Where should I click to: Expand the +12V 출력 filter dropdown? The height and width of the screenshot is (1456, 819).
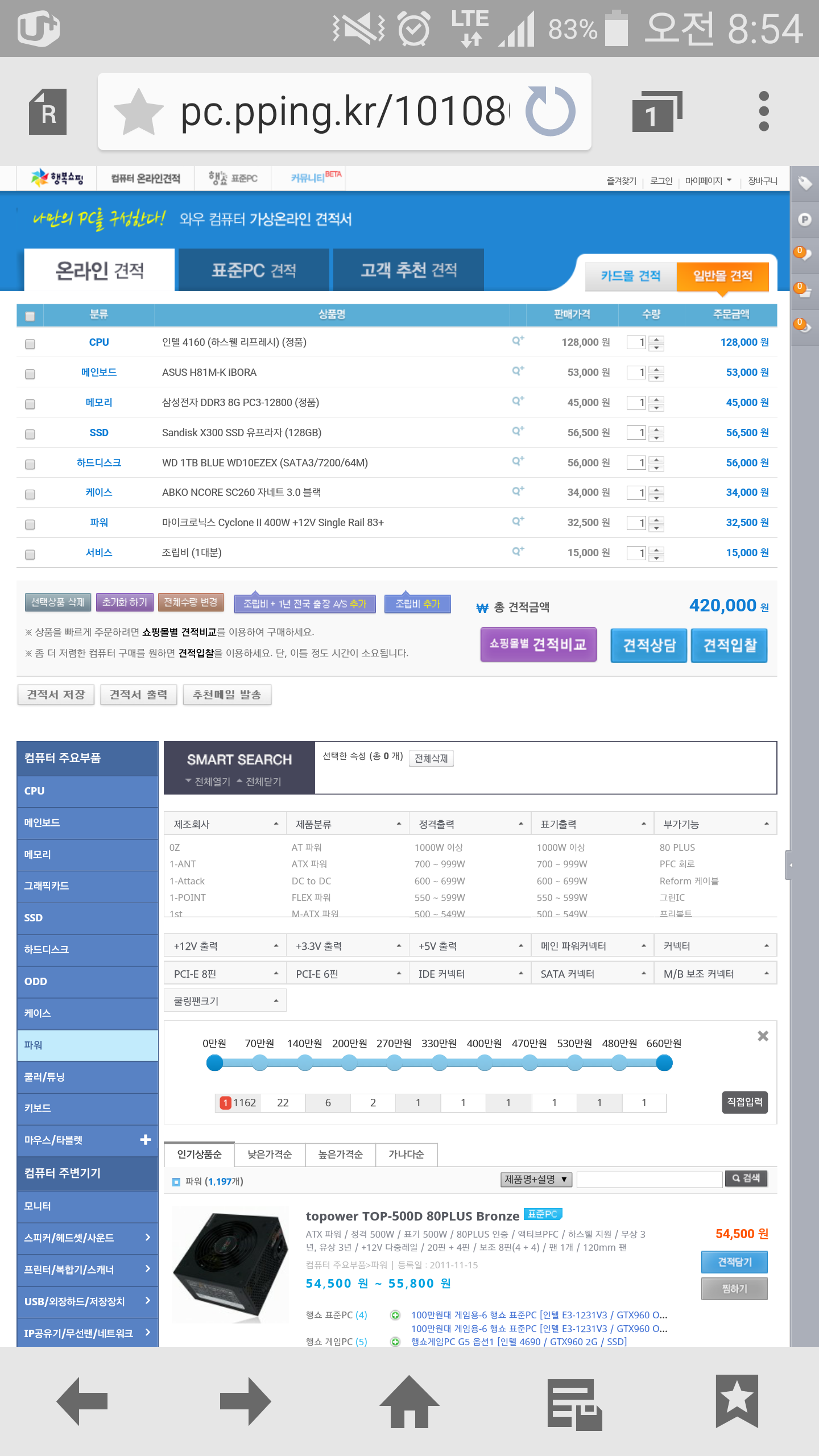pyautogui.click(x=225, y=946)
